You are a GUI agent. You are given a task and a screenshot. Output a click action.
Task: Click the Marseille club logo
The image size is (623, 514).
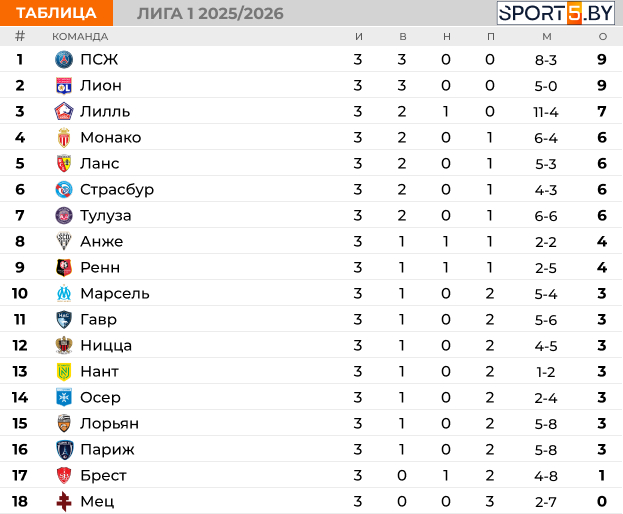click(x=64, y=293)
